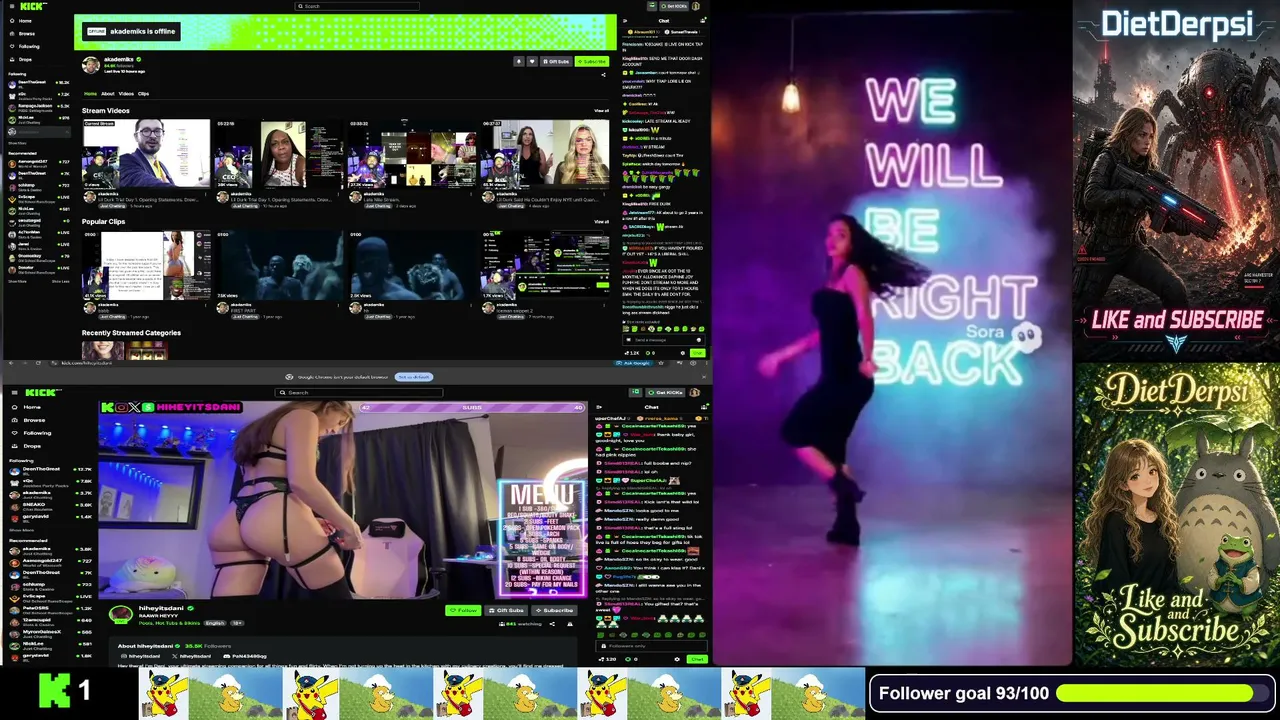Subscribe to hiheyitsdani channel
The image size is (1280, 720).
click(555, 610)
